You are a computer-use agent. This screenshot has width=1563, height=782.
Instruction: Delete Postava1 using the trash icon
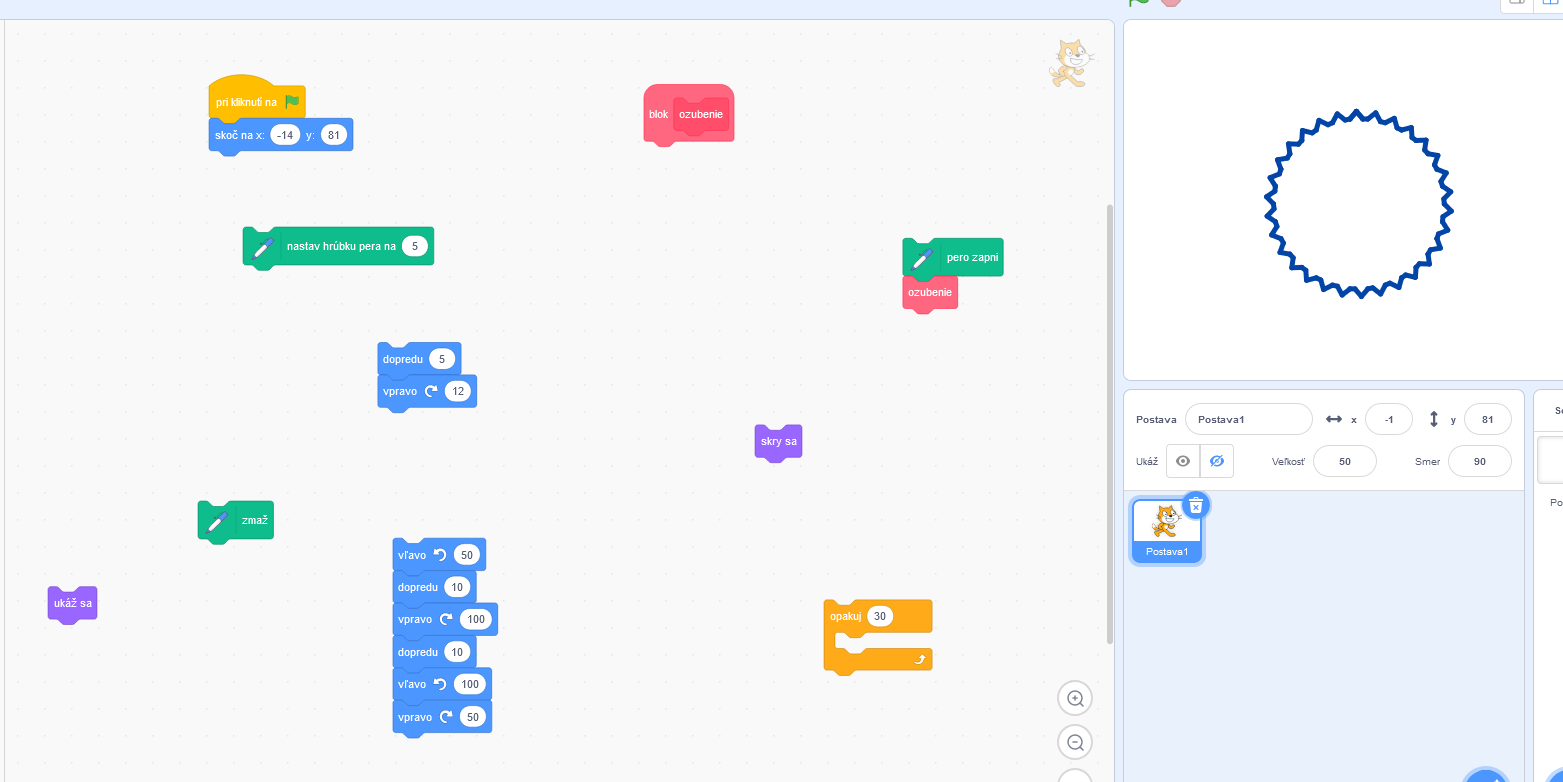click(x=1196, y=506)
